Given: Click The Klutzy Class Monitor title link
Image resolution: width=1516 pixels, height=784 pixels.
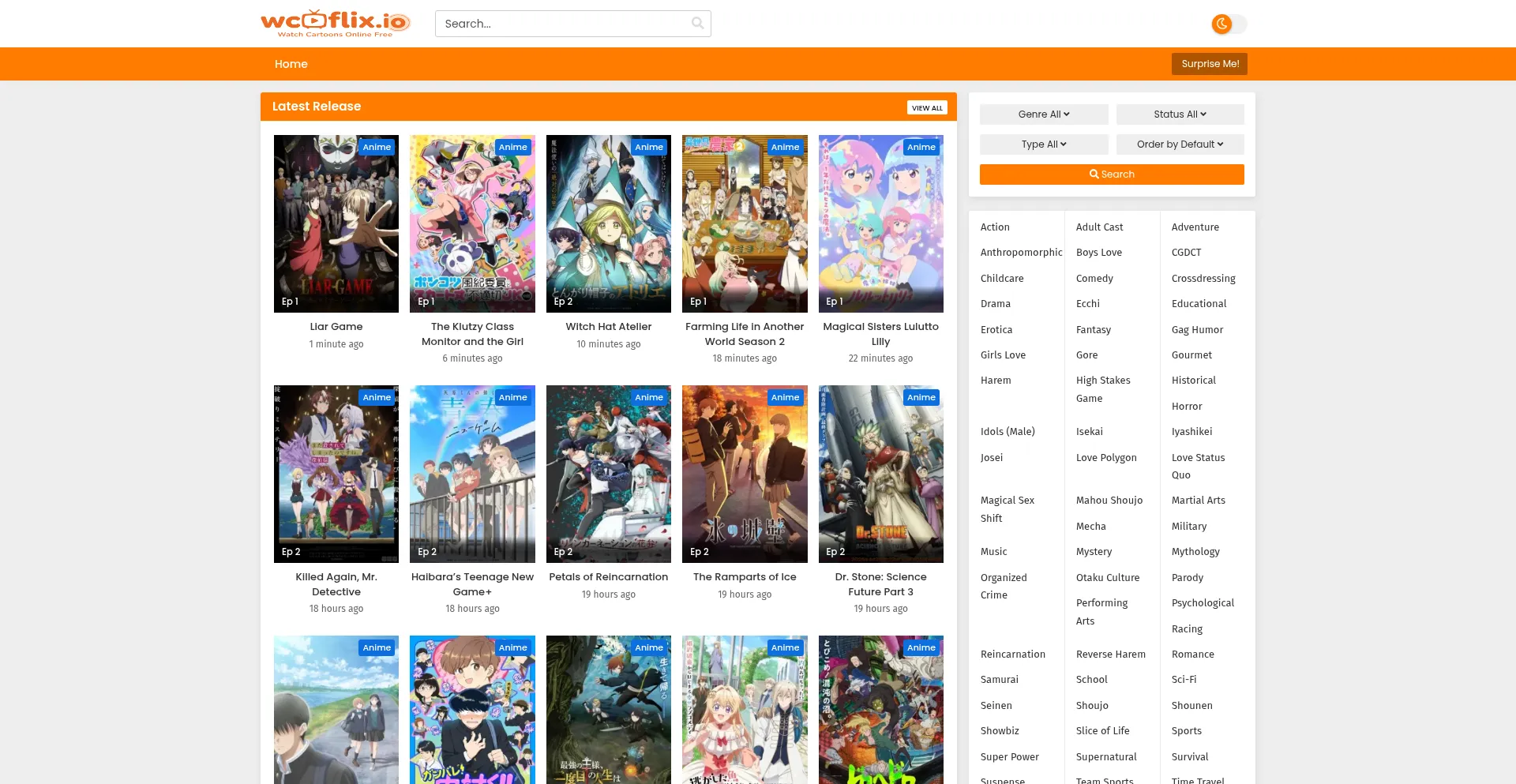Looking at the screenshot, I should click(472, 334).
